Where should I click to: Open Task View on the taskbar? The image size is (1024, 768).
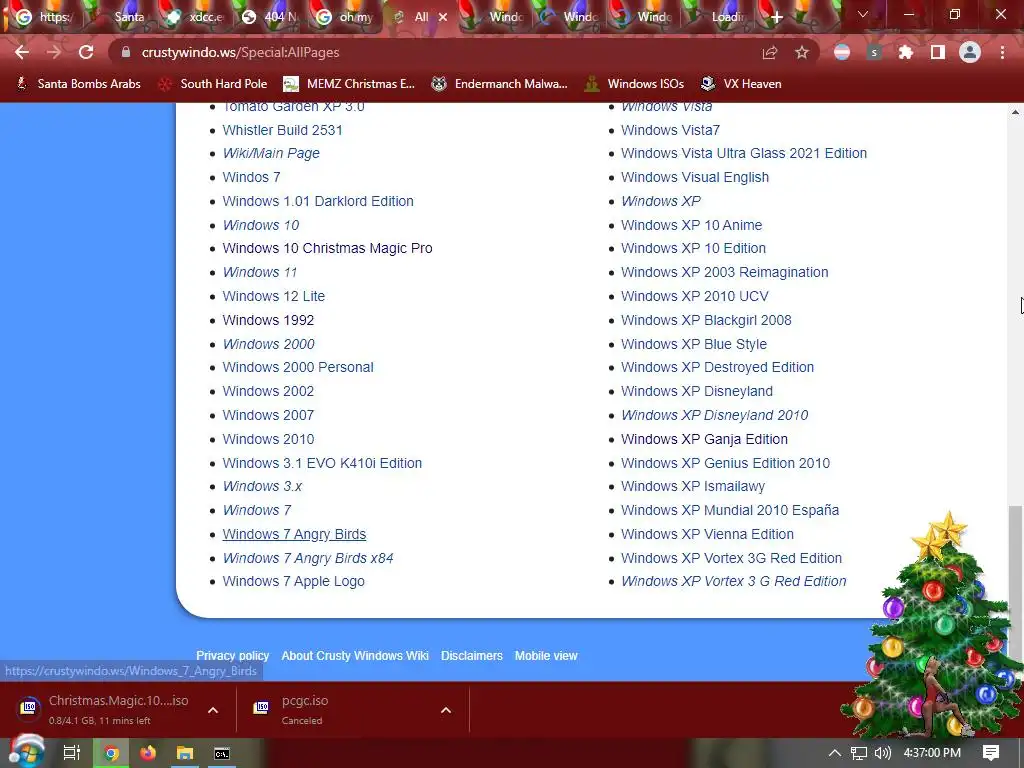[x=71, y=753]
